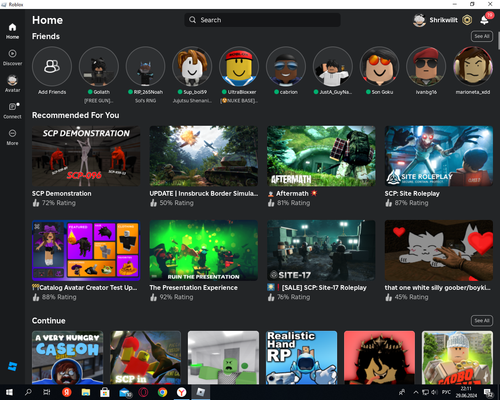Open friend UltraBloxxer's avatar
The height and width of the screenshot is (400, 500).
tap(239, 66)
